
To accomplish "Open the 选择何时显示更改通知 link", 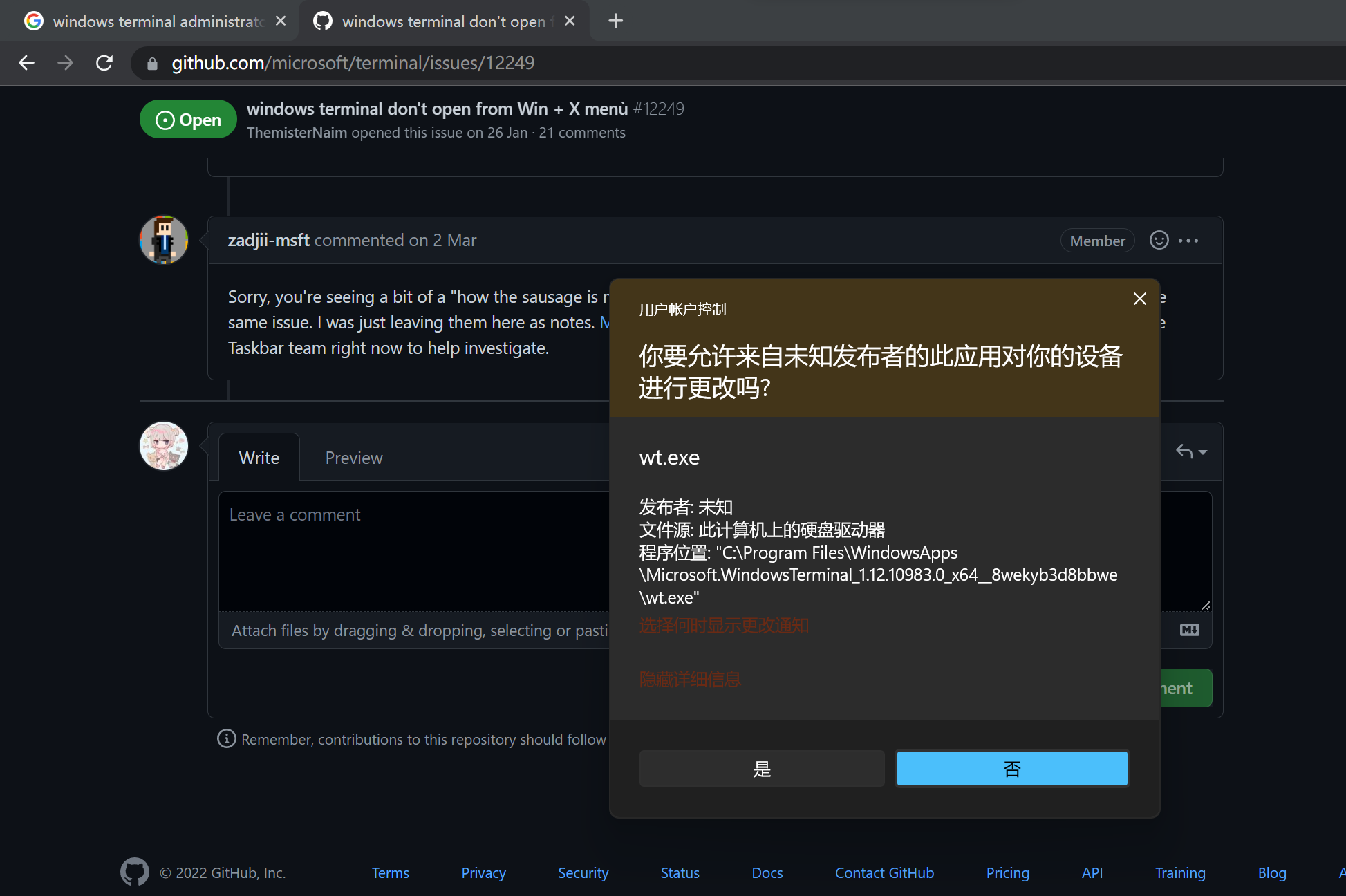I will (x=723, y=626).
